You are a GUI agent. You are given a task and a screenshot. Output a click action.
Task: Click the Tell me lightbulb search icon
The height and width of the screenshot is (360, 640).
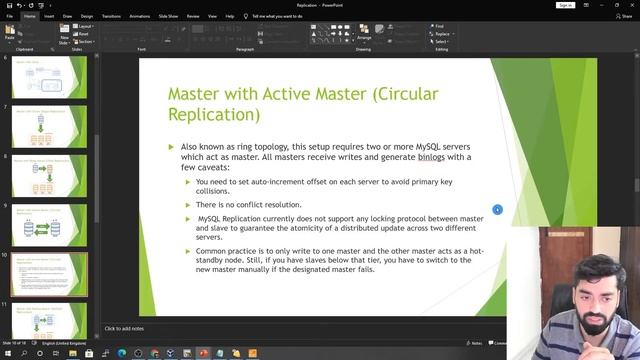[x=246, y=16]
